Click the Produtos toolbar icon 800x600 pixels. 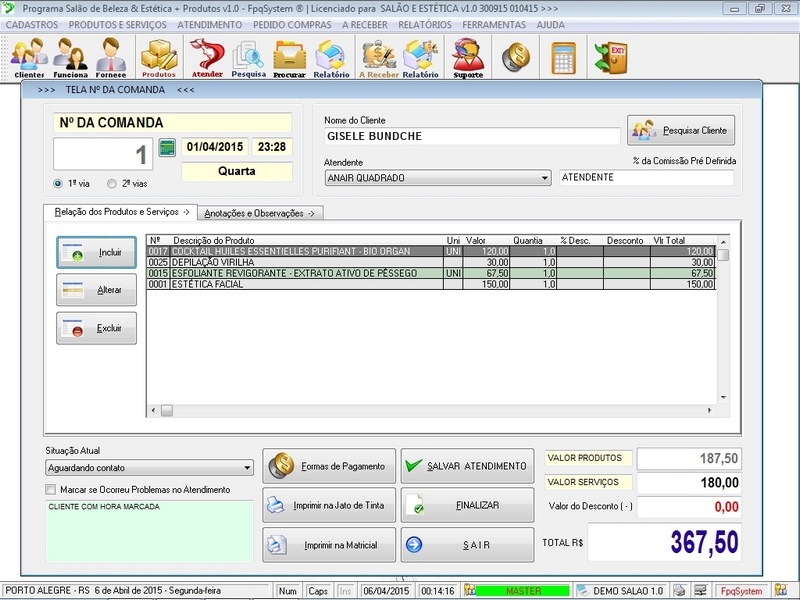click(158, 57)
